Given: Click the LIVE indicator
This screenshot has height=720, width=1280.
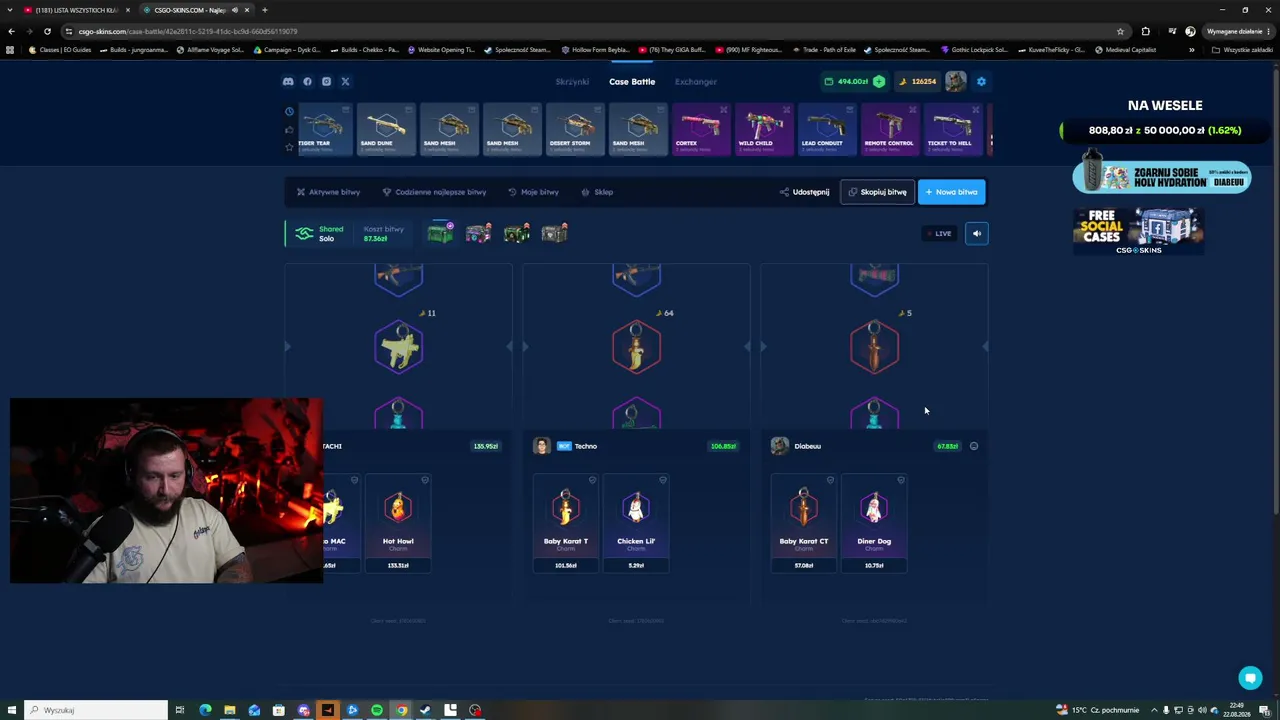Looking at the screenshot, I should [938, 233].
